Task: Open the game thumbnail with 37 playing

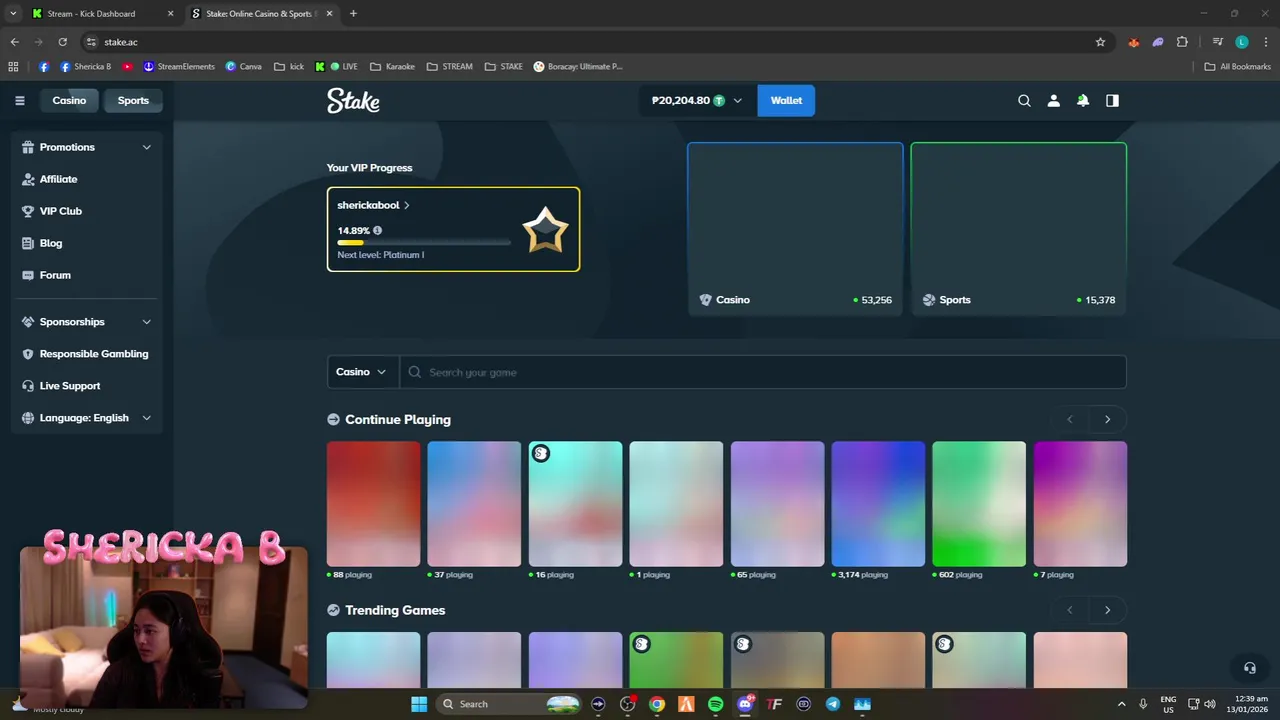Action: pos(474,504)
